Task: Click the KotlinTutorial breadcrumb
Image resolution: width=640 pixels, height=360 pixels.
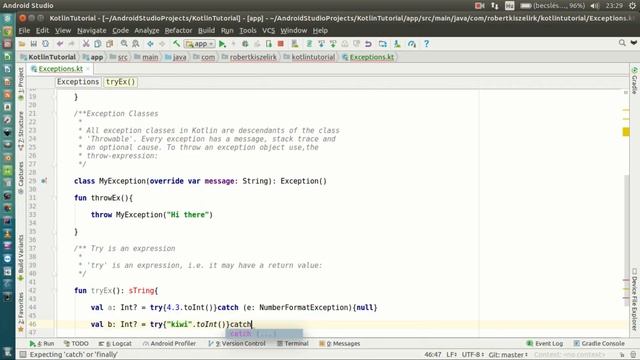Action: coord(48,57)
